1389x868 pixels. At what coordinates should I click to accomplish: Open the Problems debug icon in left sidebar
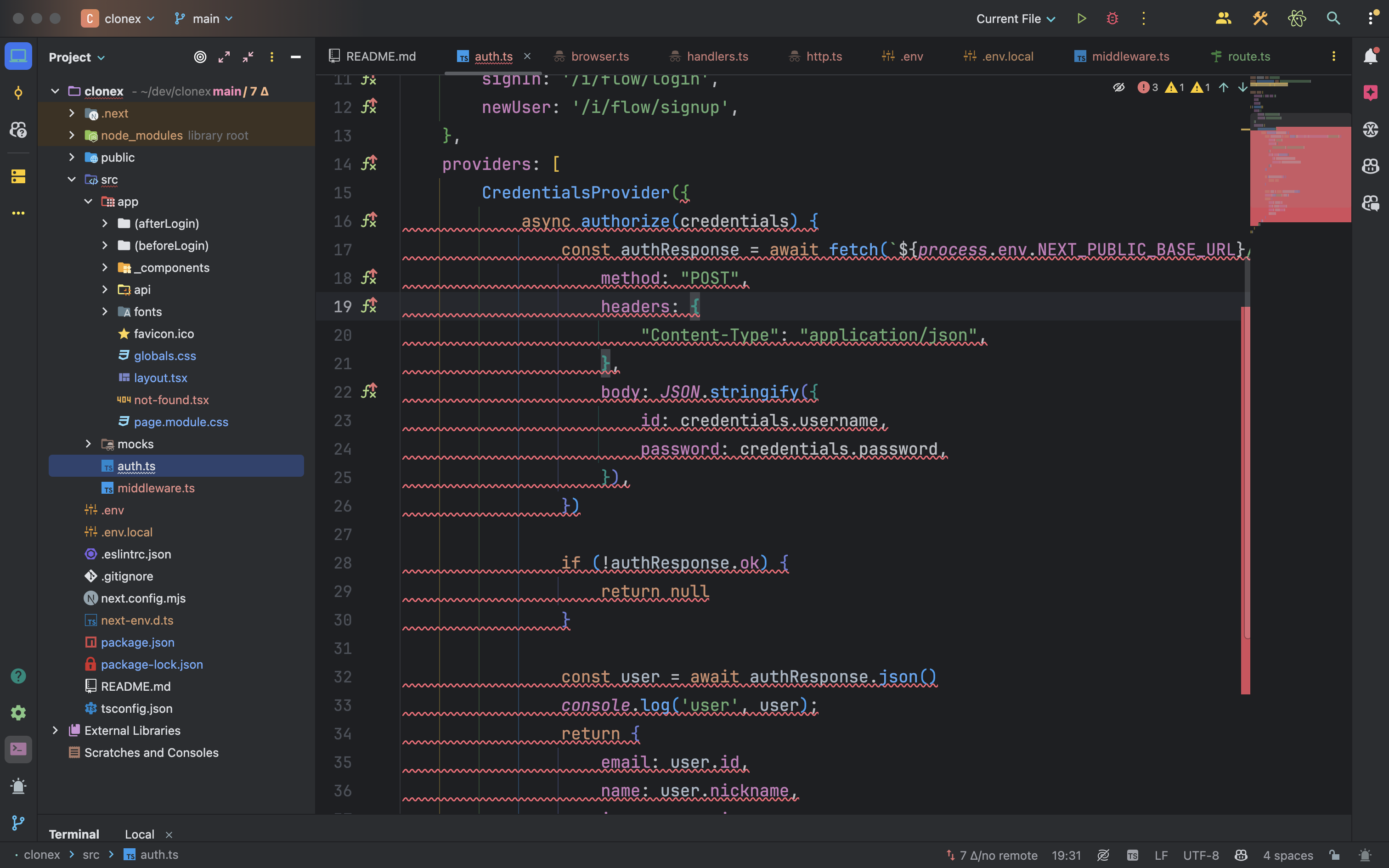(18, 786)
